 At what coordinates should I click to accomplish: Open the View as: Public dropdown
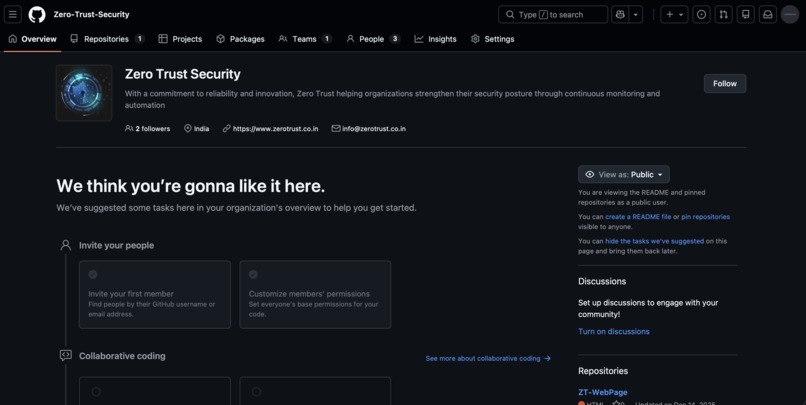tap(624, 175)
